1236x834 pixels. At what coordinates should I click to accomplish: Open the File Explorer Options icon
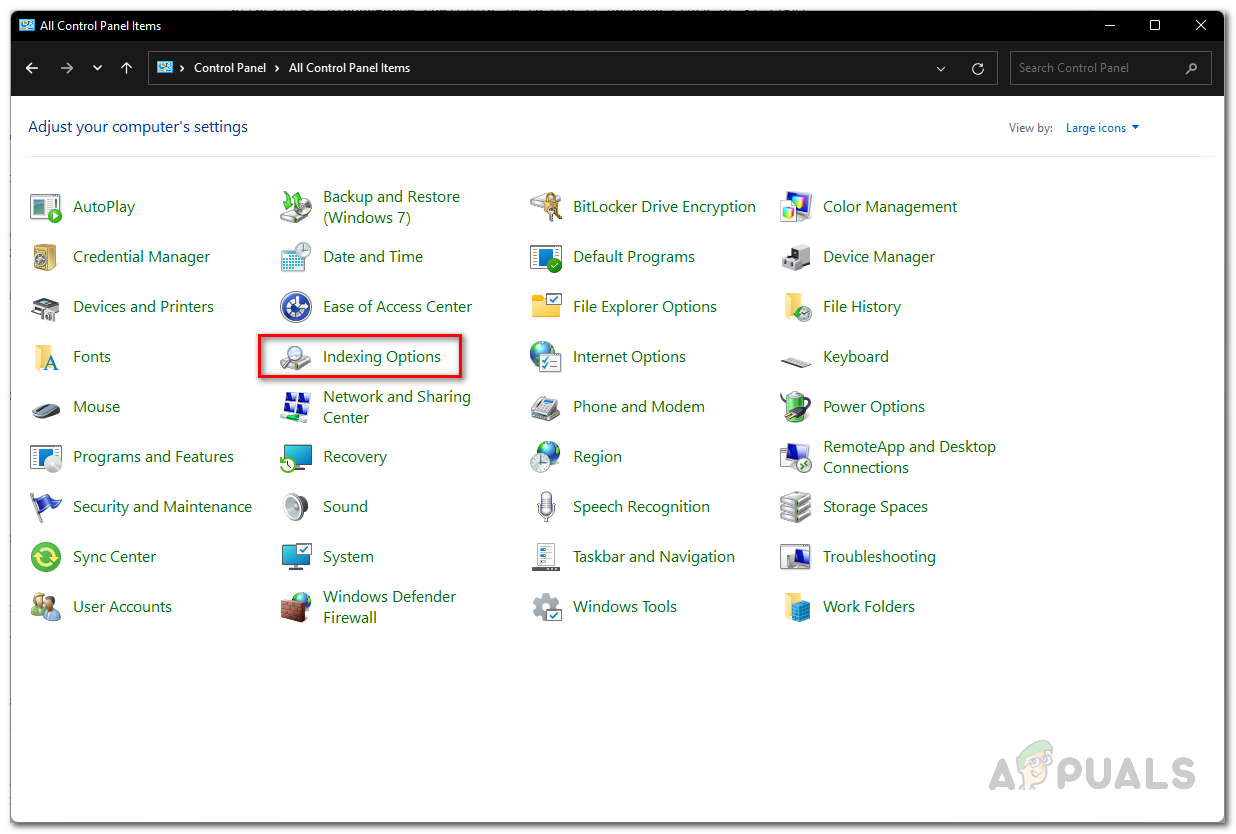[x=546, y=307]
